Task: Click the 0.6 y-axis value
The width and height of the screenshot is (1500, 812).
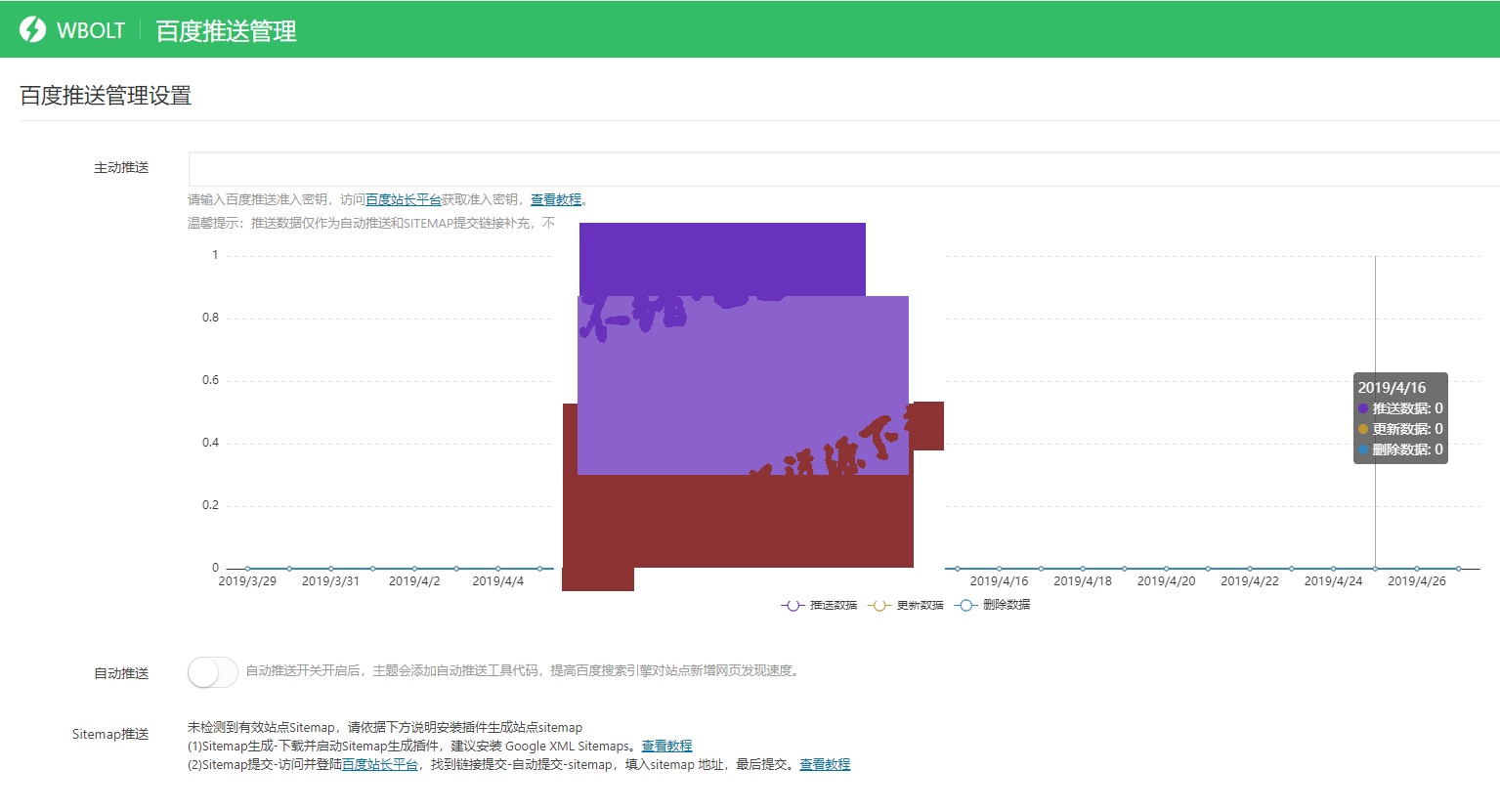Action: coord(210,380)
